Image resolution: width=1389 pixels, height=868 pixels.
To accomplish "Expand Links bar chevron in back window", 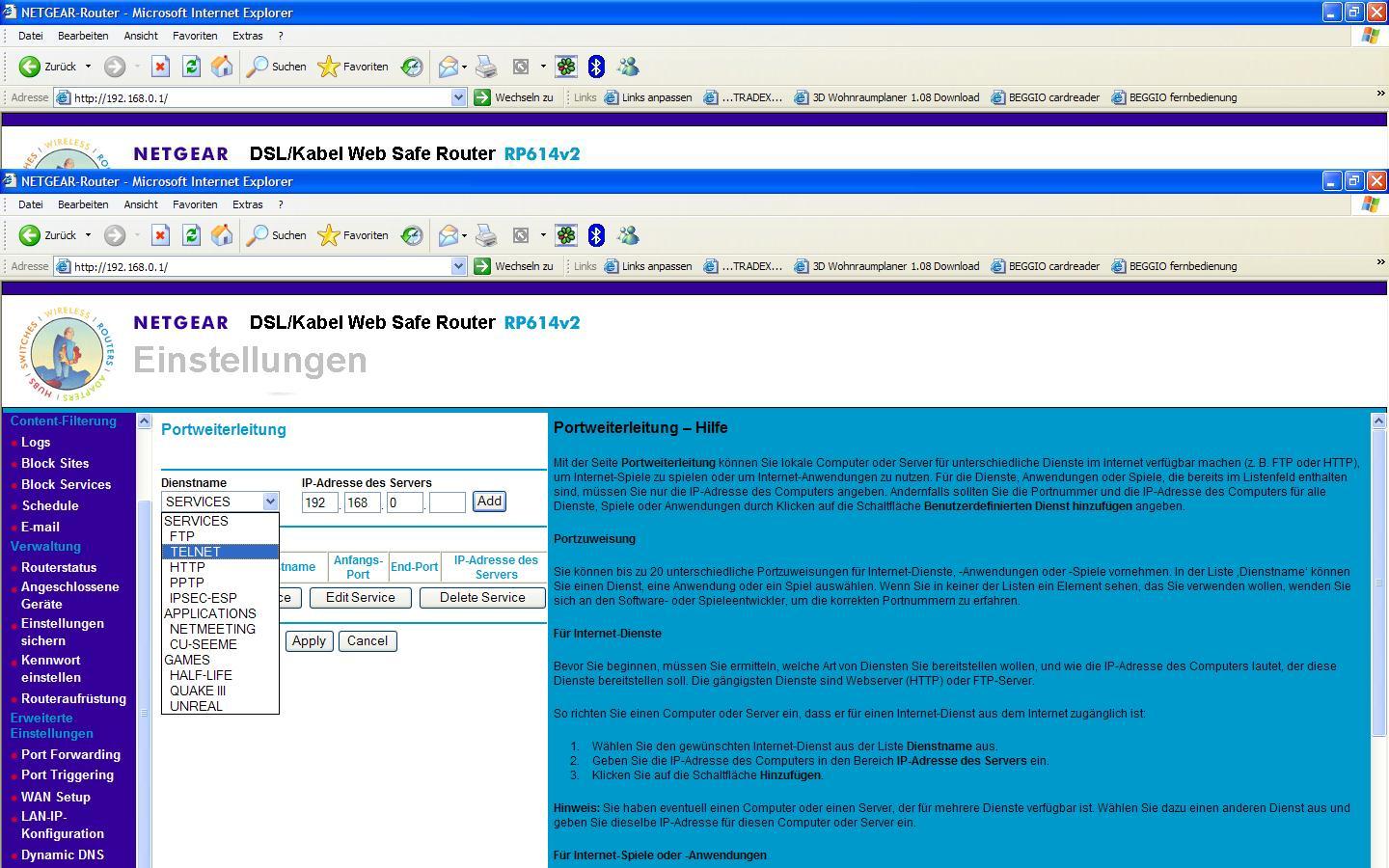I will [x=1379, y=94].
